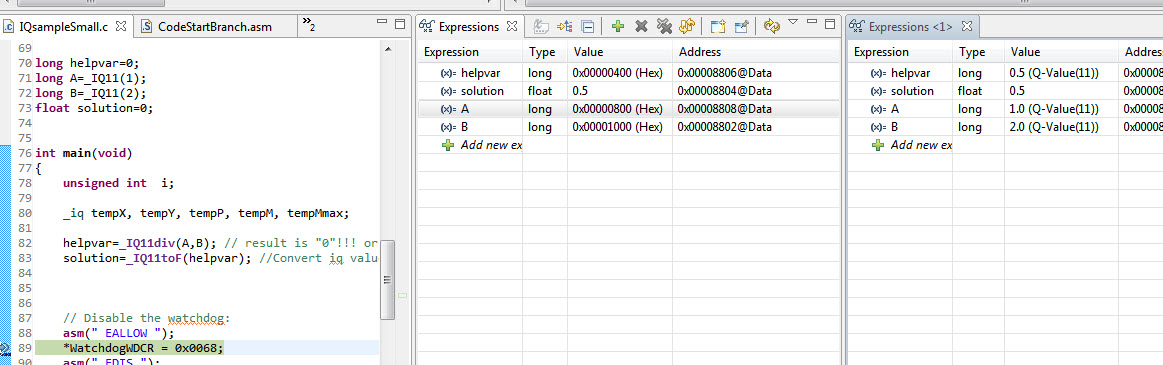1163x365 pixels.
Task: Select the first Expressions view tab
Action: [468, 27]
